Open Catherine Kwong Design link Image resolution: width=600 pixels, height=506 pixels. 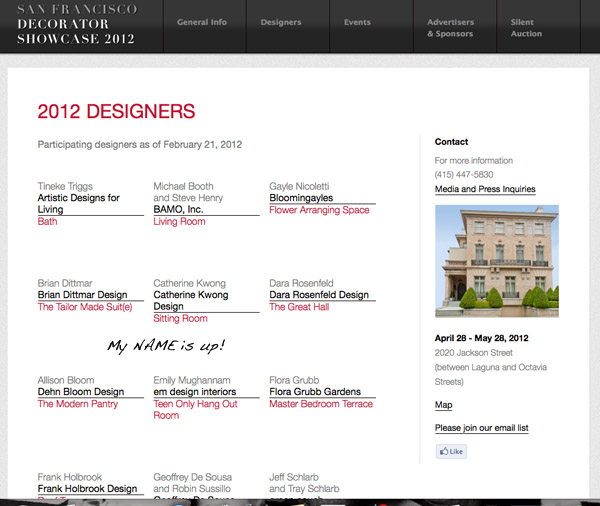coord(191,300)
